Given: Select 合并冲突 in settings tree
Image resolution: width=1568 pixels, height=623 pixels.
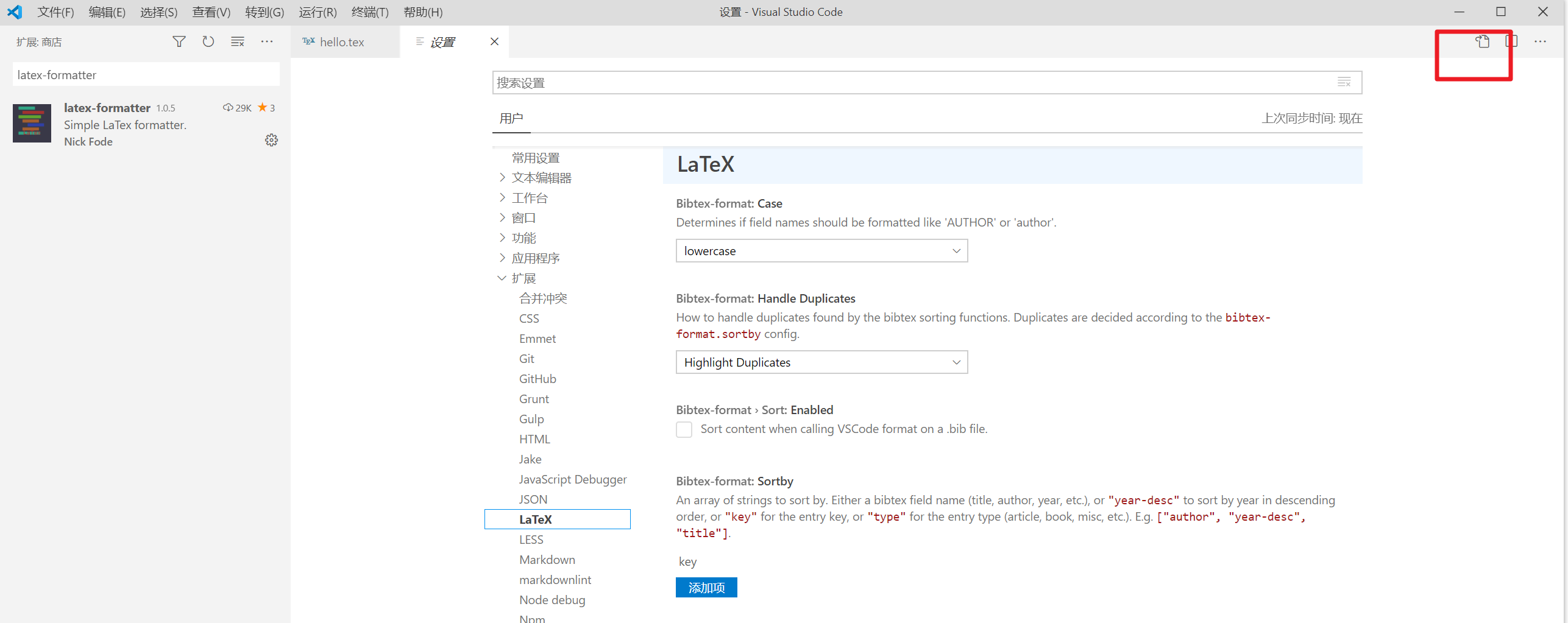Looking at the screenshot, I should click(542, 298).
